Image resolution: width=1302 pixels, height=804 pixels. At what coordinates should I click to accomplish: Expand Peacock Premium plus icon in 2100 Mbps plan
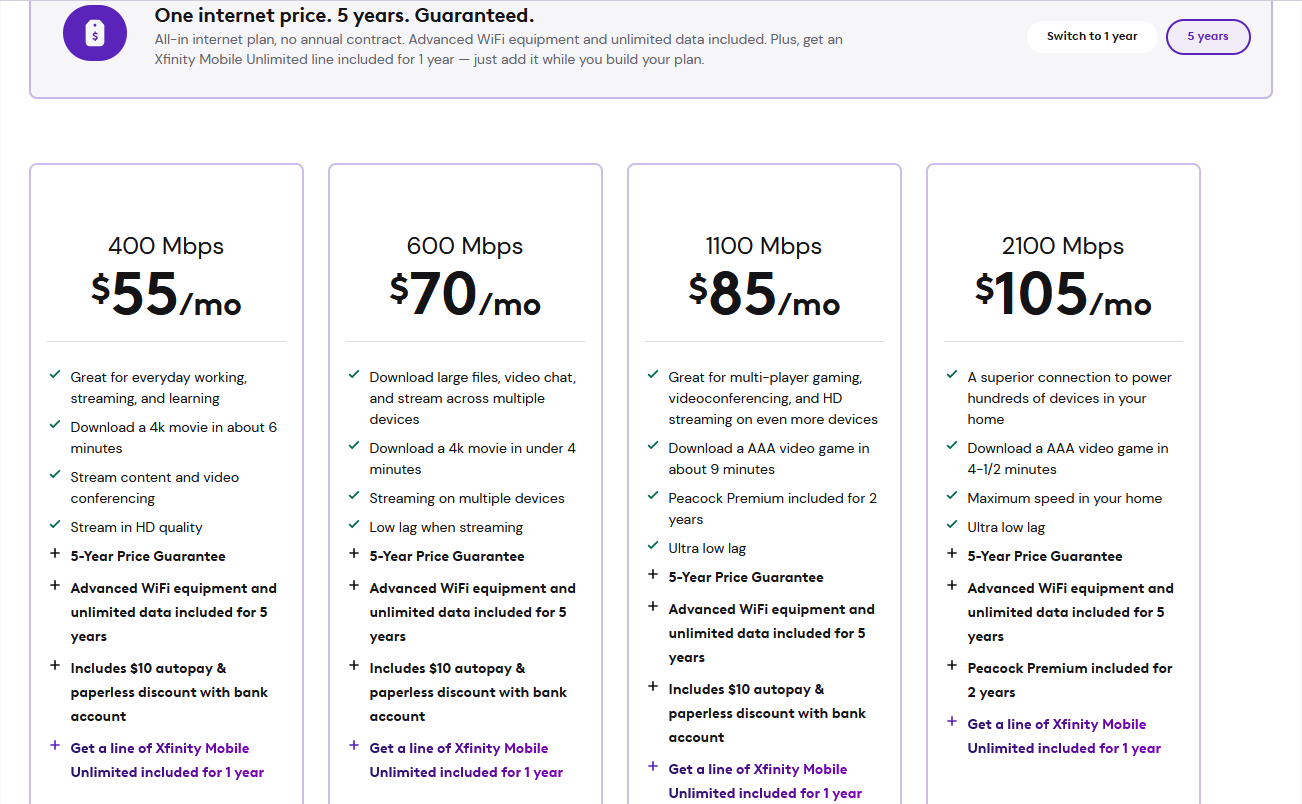(952, 666)
